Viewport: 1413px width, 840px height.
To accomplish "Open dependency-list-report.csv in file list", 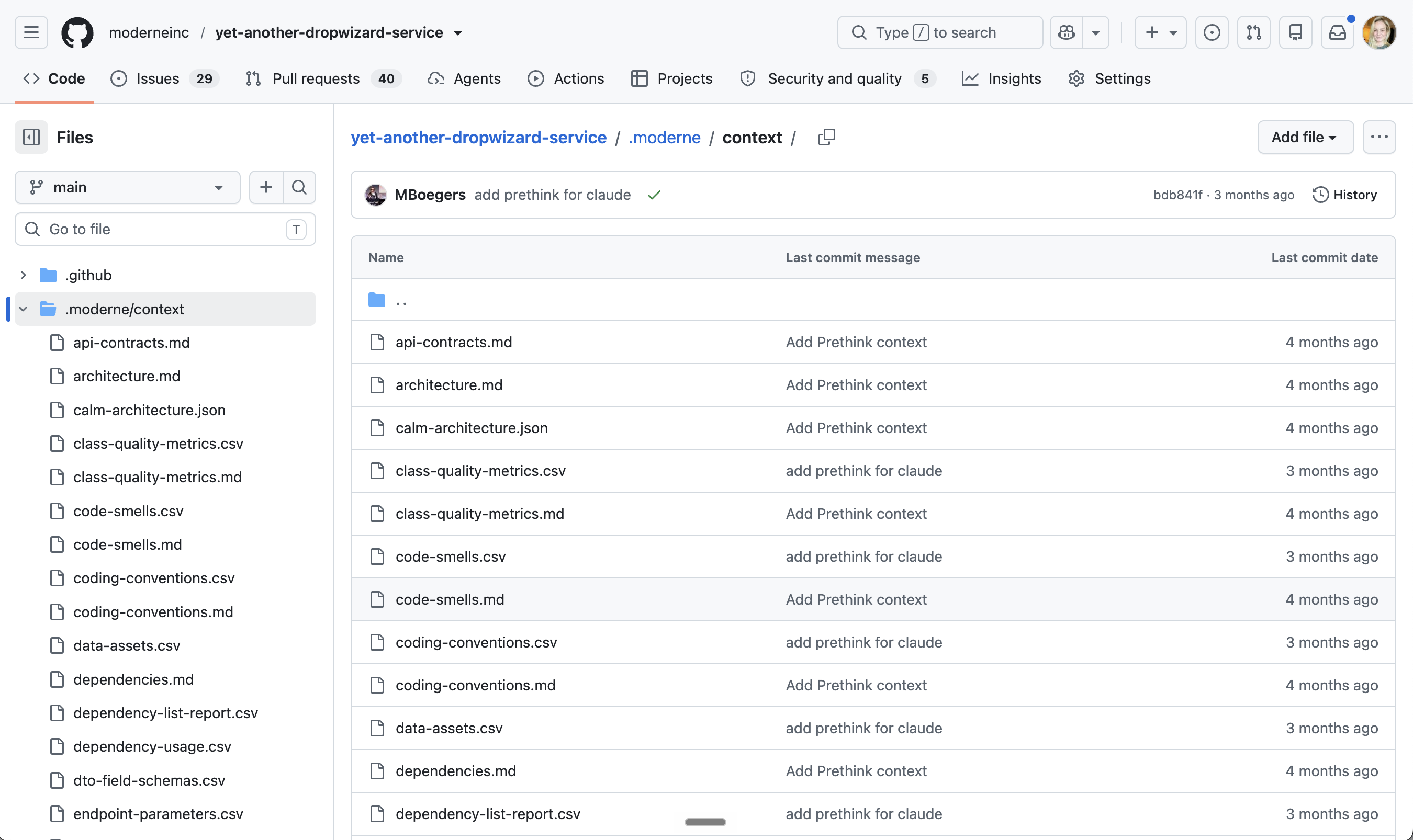I will pos(488,814).
